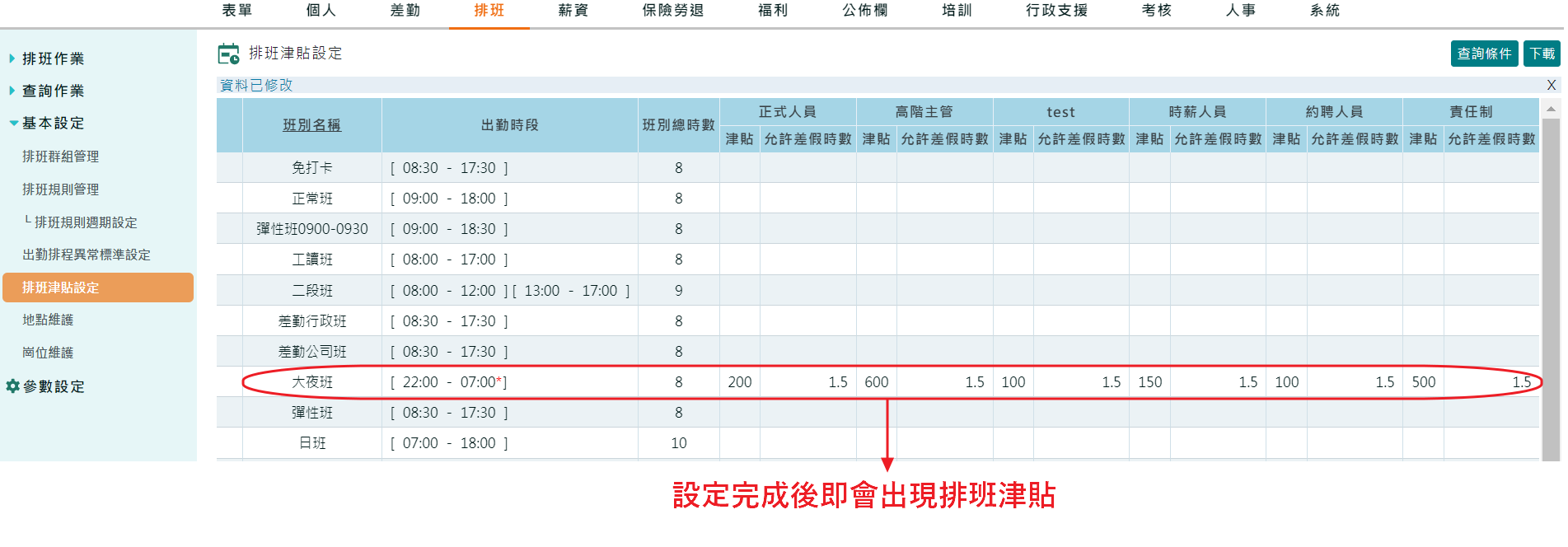
Task: Open the 差勤 top menu
Action: [x=405, y=11]
